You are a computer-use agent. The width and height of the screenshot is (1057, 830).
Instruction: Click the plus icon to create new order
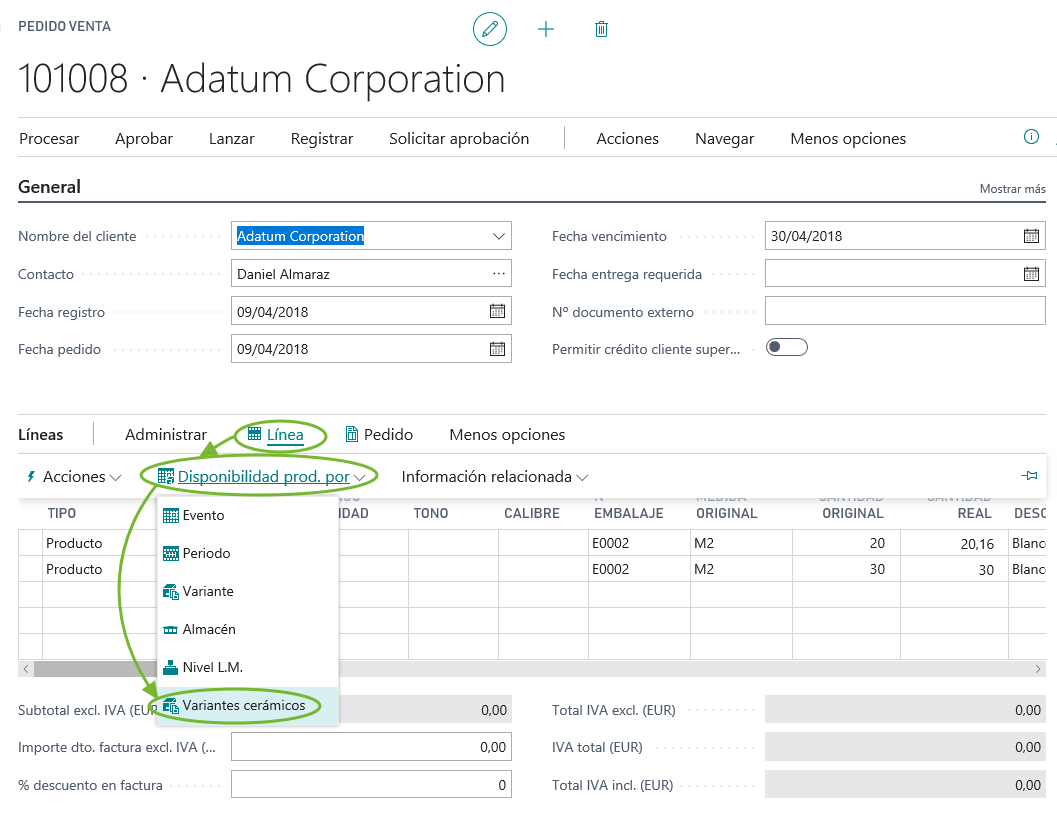546,29
